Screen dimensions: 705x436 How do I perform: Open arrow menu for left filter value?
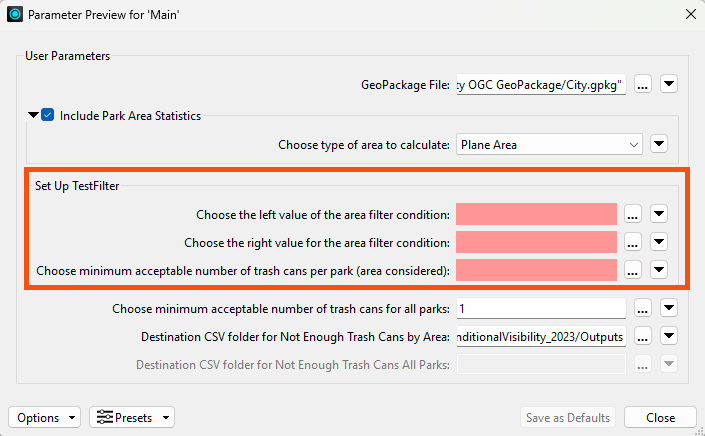(659, 214)
